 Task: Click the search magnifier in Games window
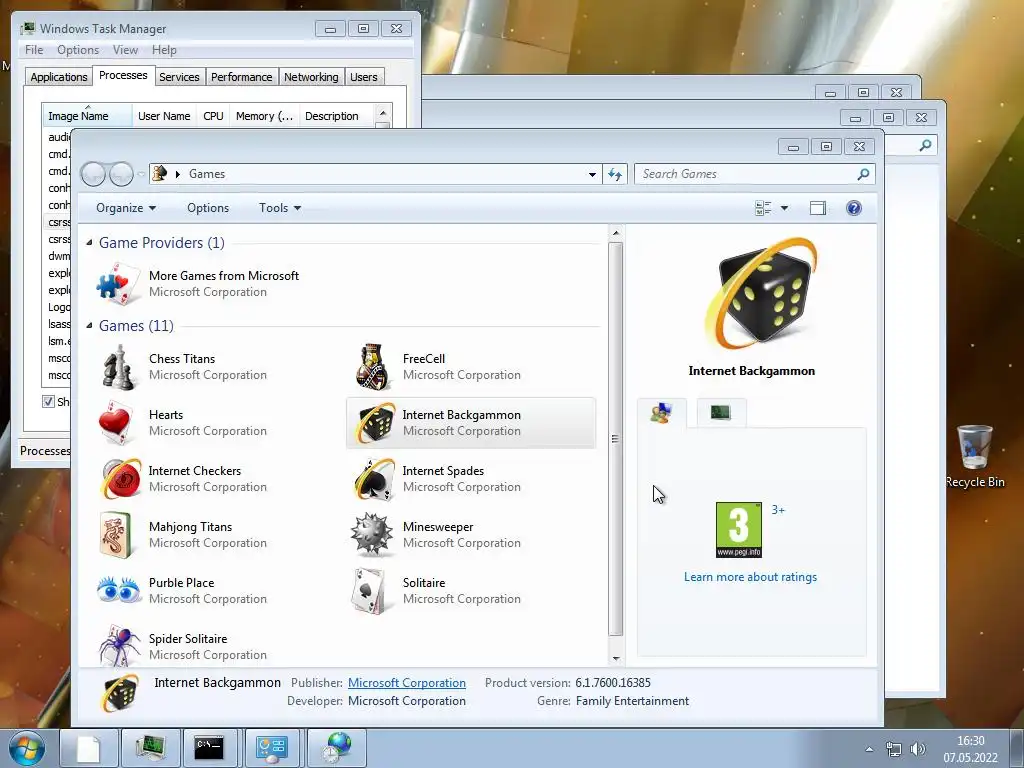(x=863, y=174)
